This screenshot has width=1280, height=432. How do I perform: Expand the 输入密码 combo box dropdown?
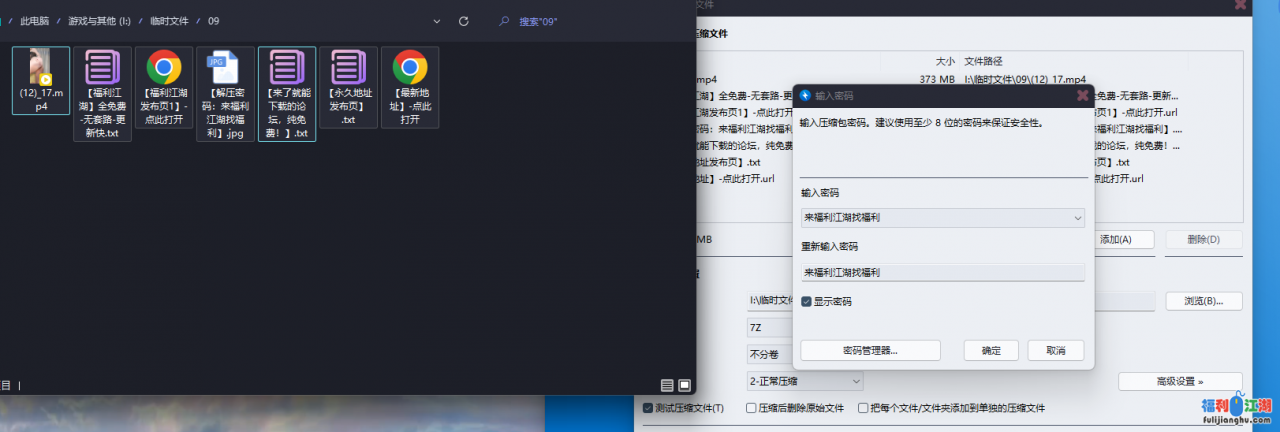[1076, 217]
